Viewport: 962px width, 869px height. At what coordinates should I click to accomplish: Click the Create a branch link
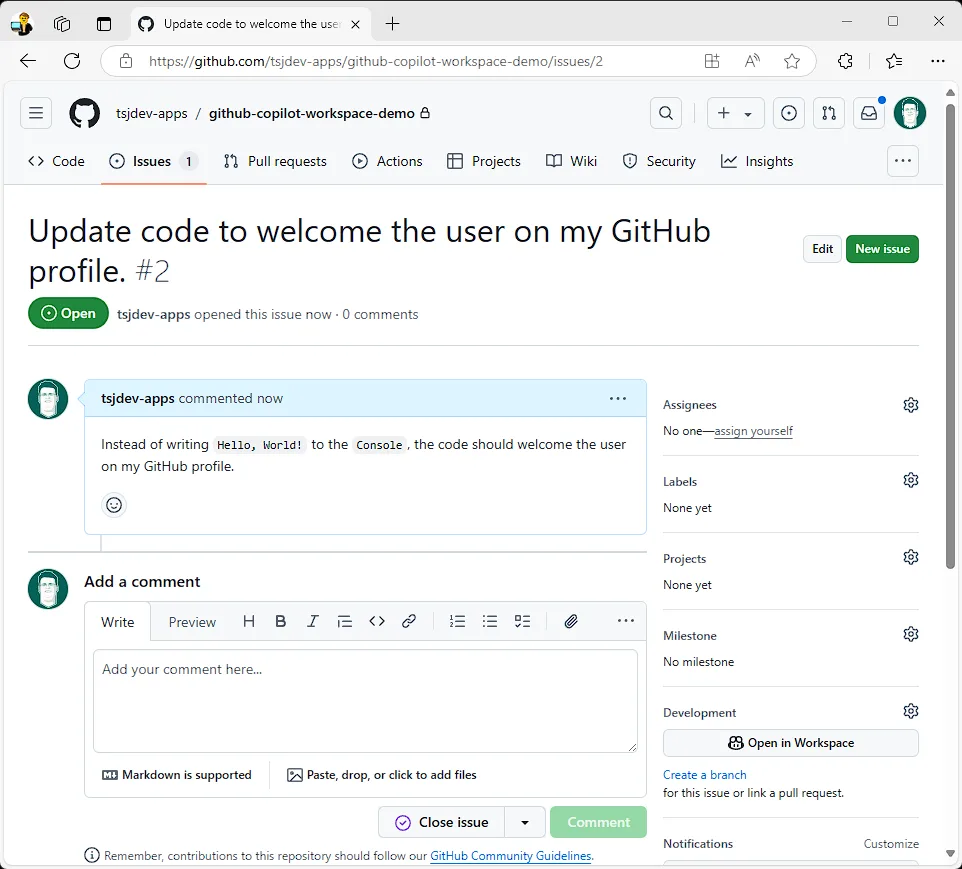705,775
